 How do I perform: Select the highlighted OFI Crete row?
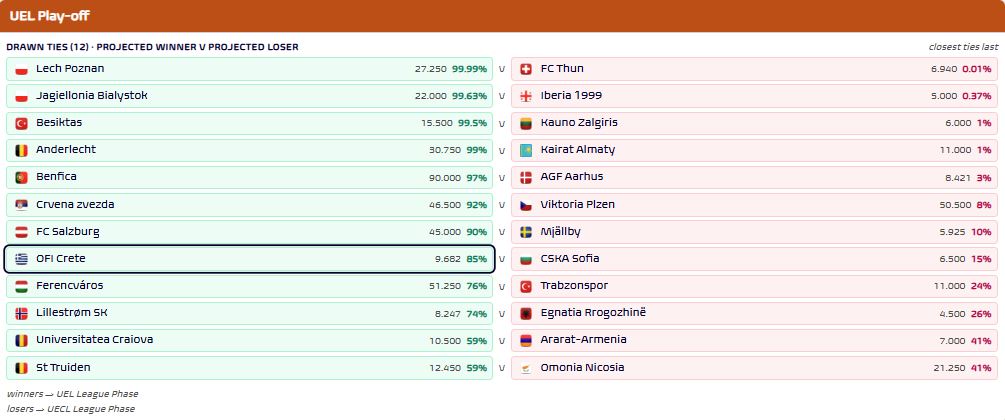pos(249,259)
